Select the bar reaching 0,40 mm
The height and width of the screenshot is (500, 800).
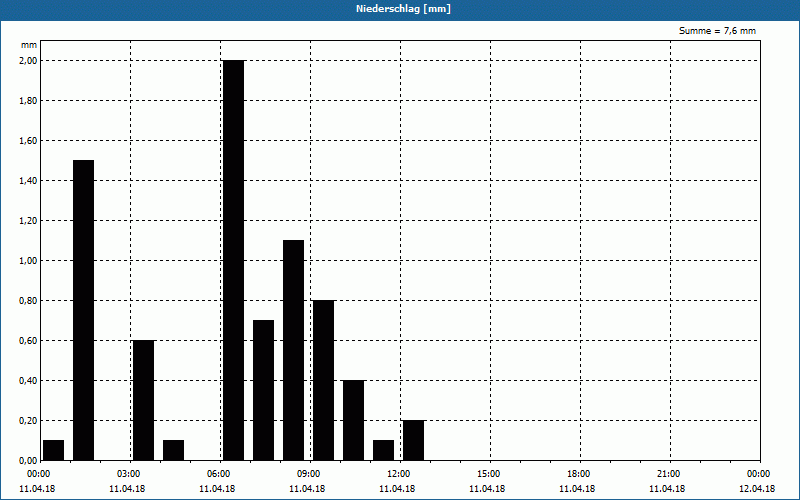click(x=354, y=420)
